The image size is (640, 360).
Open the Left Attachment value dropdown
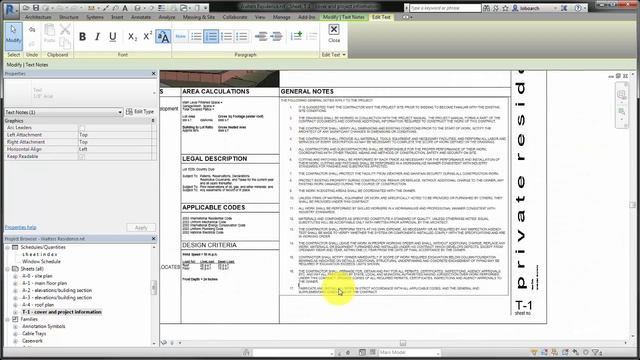pos(115,135)
